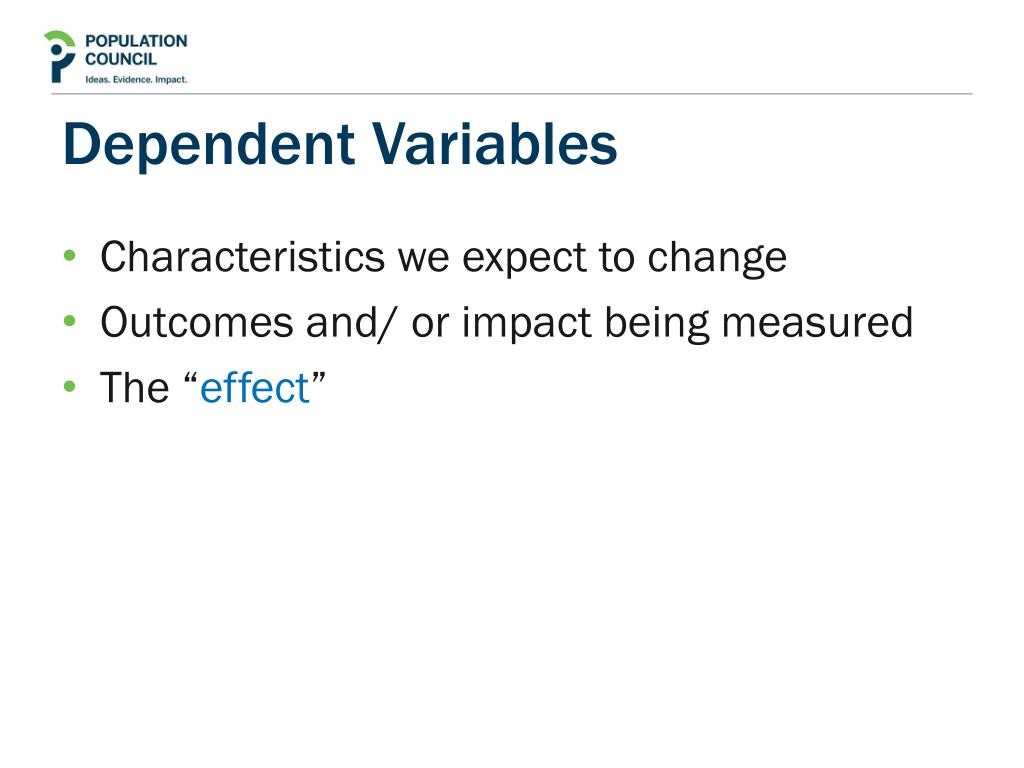Click the word change in first bullet

click(x=717, y=259)
